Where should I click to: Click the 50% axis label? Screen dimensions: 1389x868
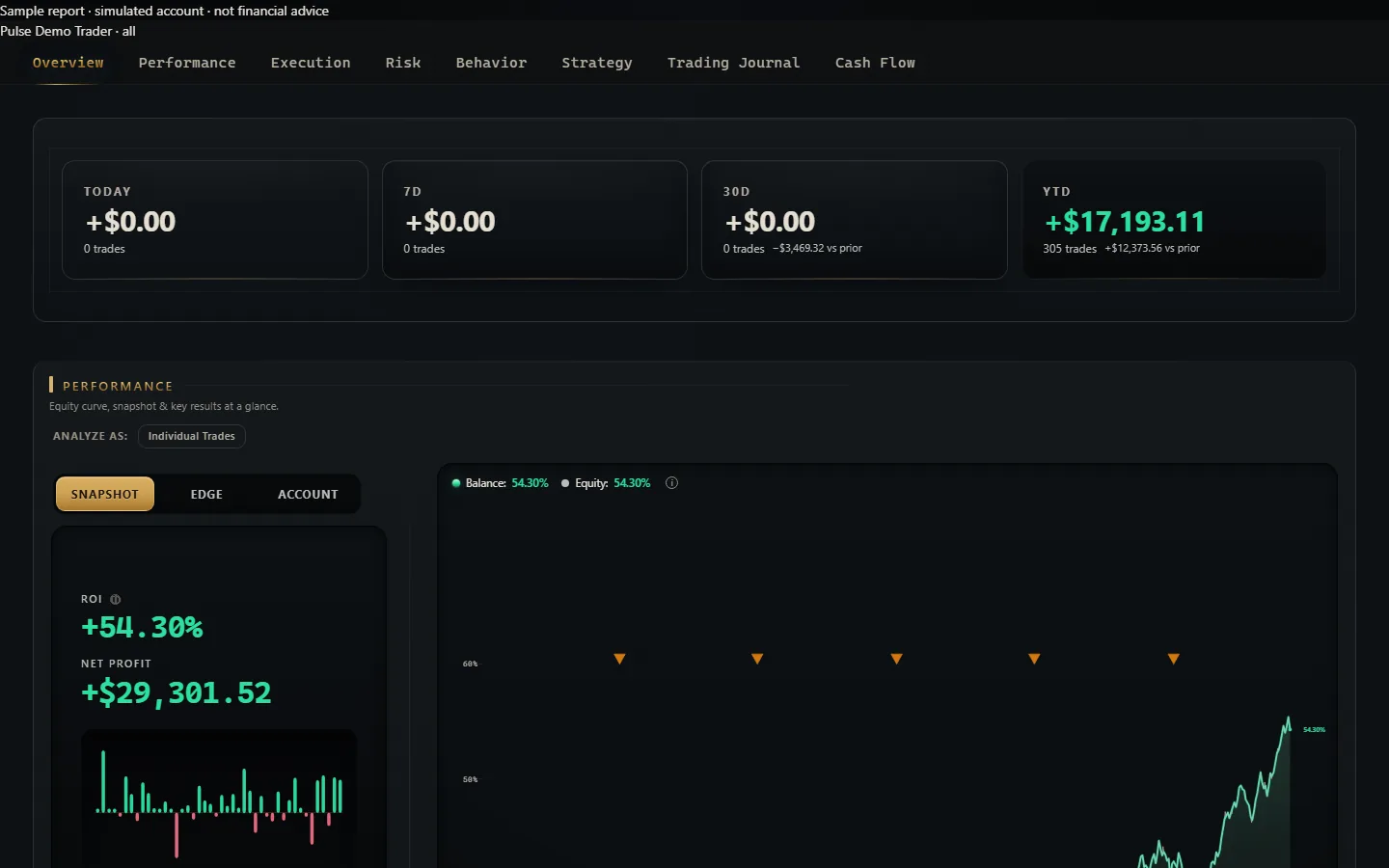470,779
